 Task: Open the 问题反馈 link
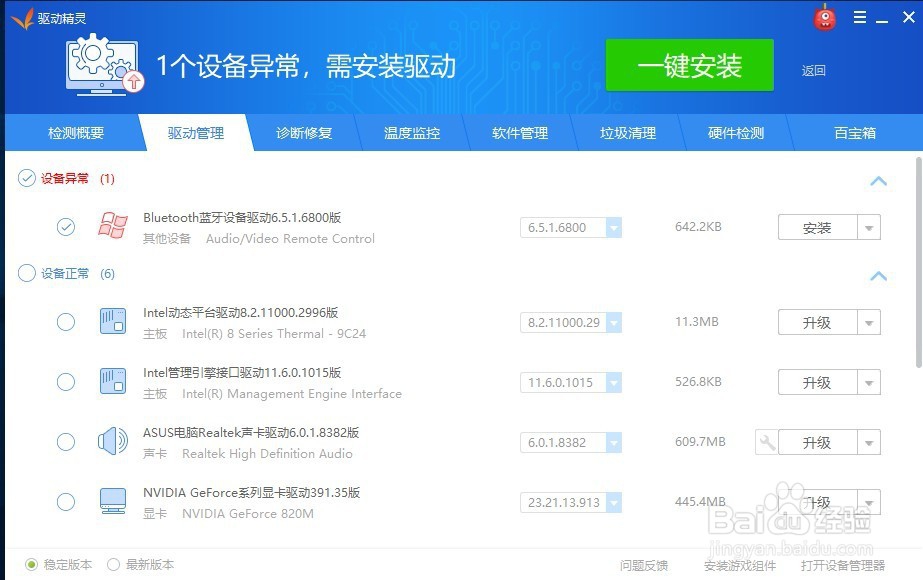pyautogui.click(x=644, y=566)
